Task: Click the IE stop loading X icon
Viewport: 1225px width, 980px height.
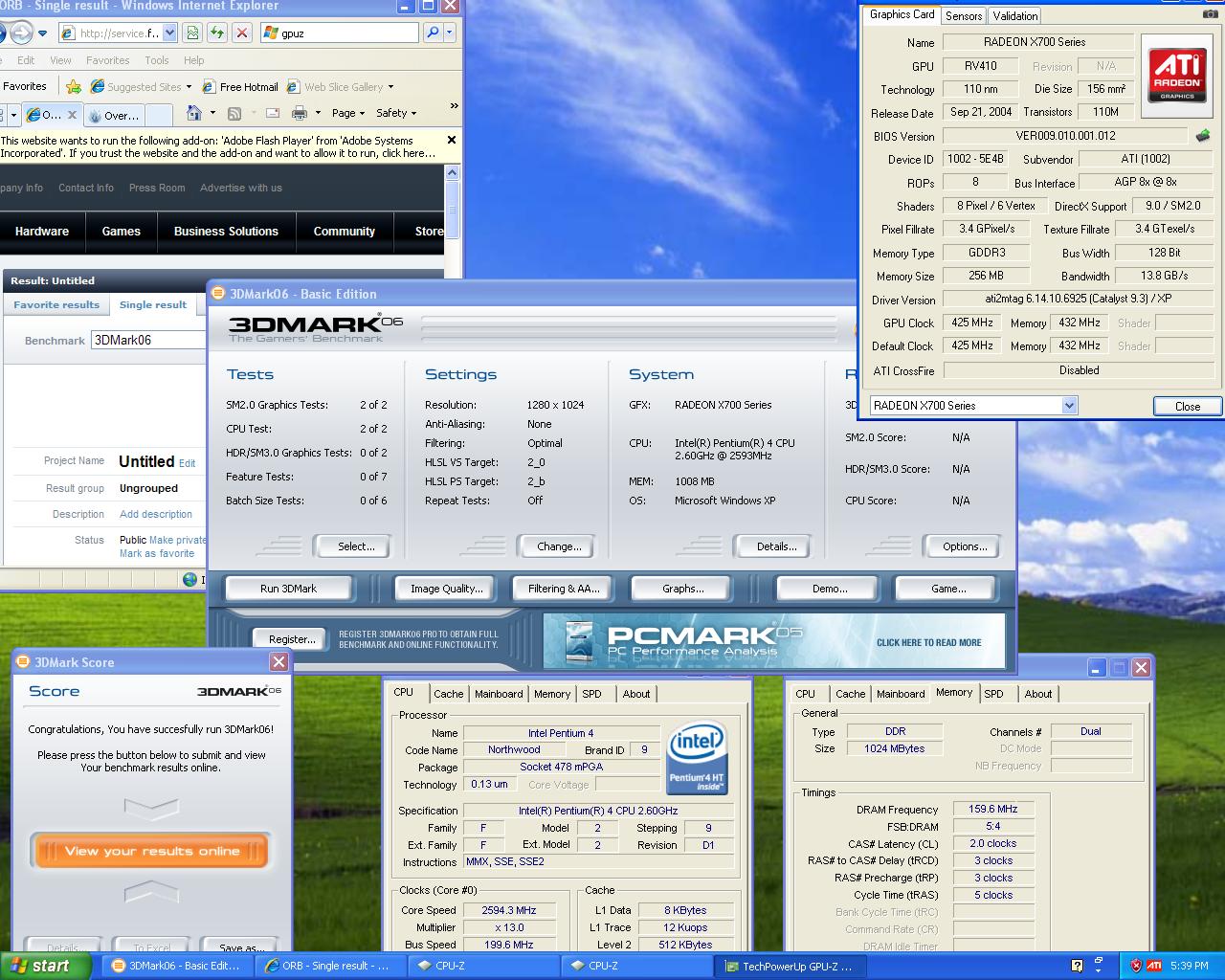Action: [x=242, y=33]
